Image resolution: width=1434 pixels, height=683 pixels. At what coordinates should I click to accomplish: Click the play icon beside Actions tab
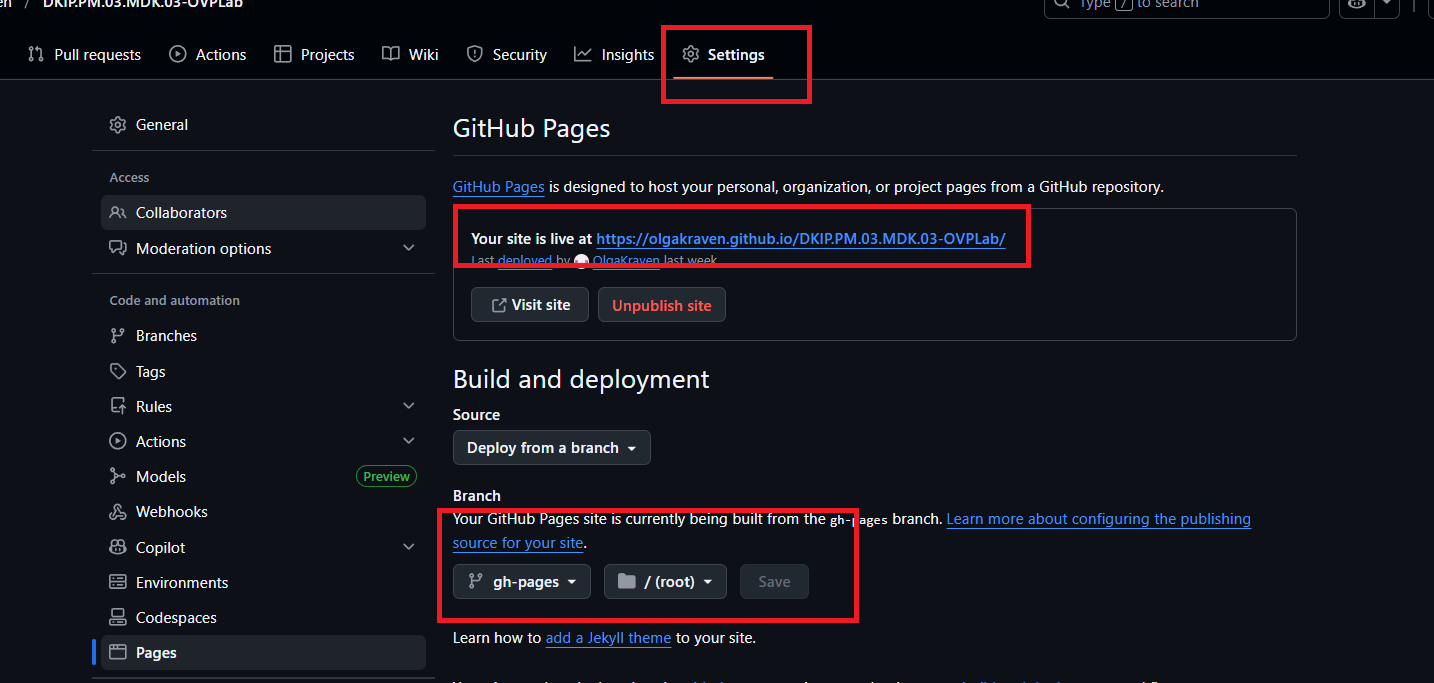[x=178, y=55]
